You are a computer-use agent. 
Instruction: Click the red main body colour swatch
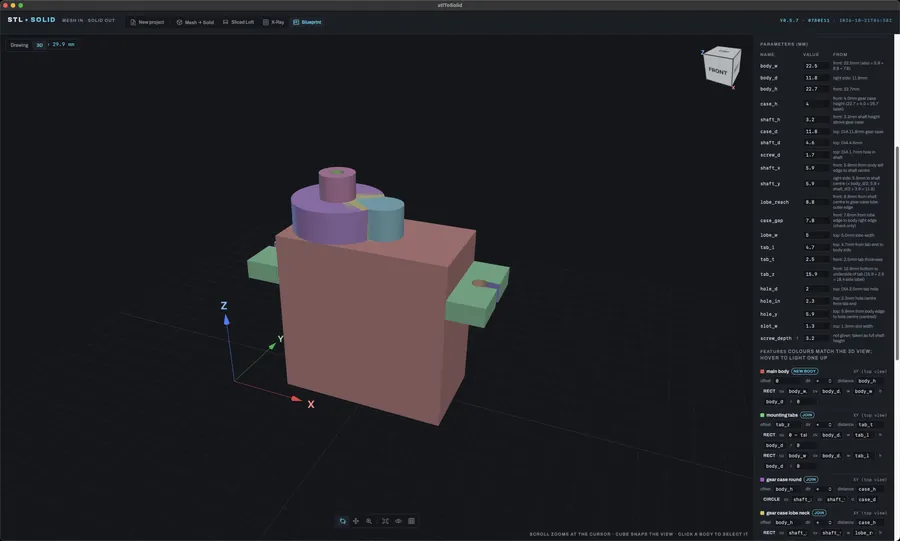point(762,371)
